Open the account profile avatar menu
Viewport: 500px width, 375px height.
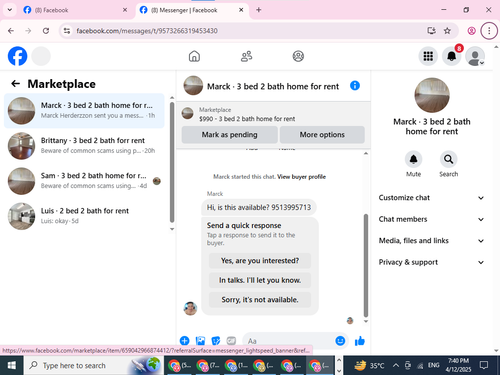coord(475,56)
